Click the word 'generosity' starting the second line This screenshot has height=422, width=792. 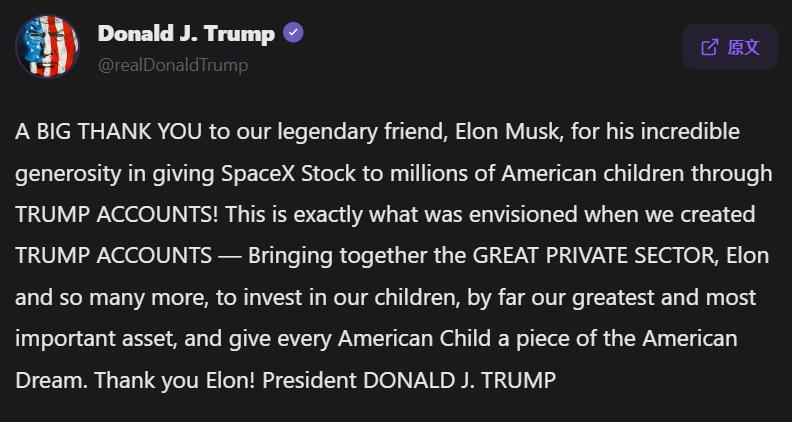67,174
